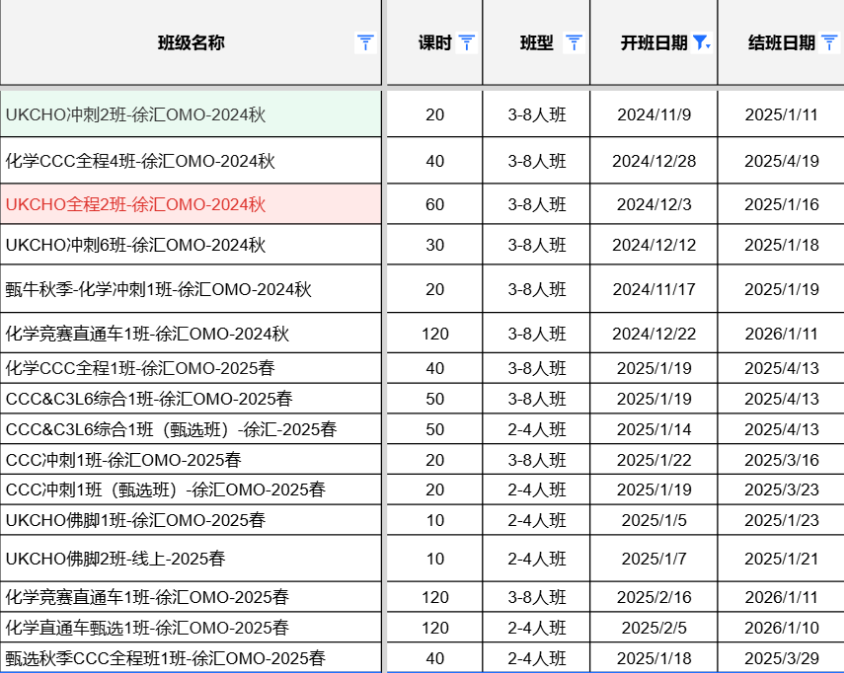Select 开班日期 cell 2025/1/7
The image size is (844, 673).
click(x=653, y=558)
